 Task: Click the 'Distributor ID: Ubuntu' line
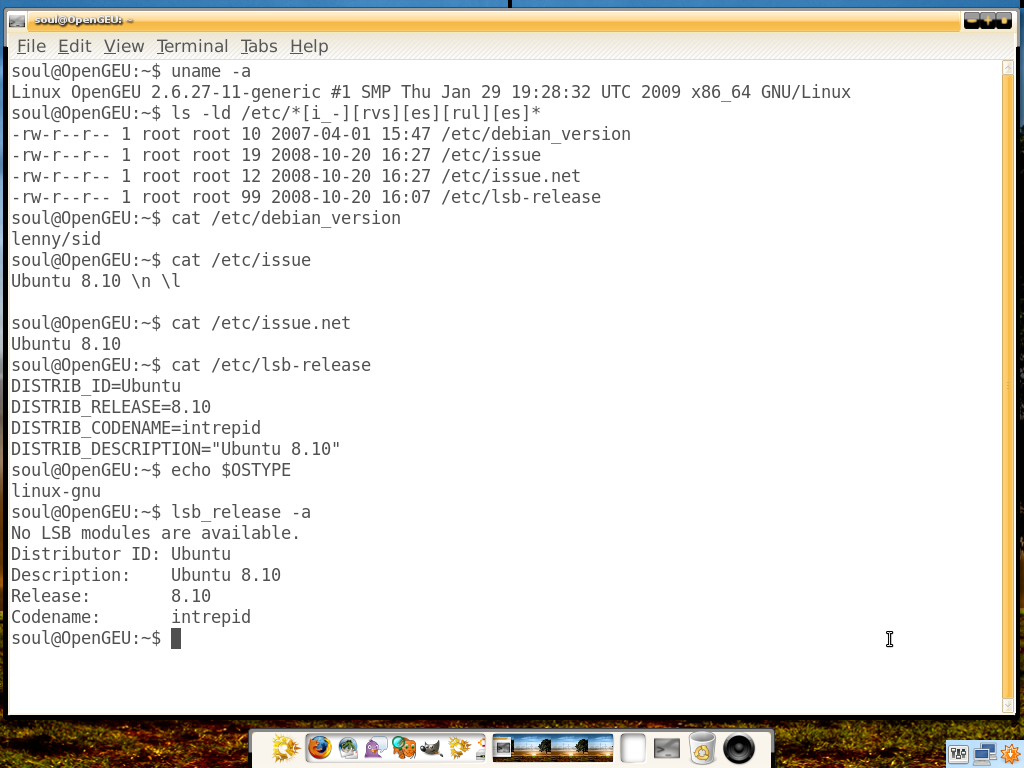point(121,554)
